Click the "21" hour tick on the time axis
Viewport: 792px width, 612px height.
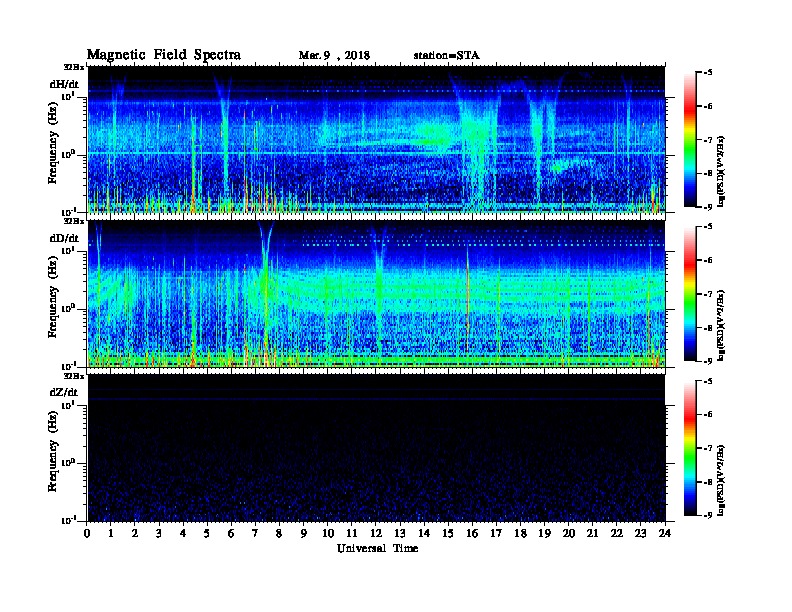(592, 534)
